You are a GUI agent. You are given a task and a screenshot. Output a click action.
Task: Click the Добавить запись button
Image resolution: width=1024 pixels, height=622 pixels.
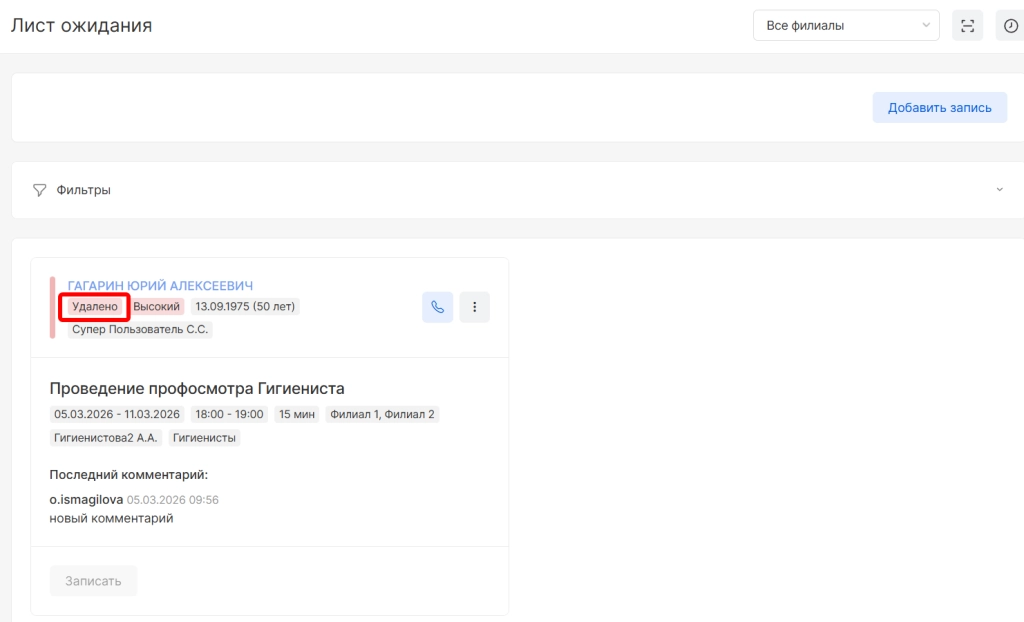coord(939,108)
